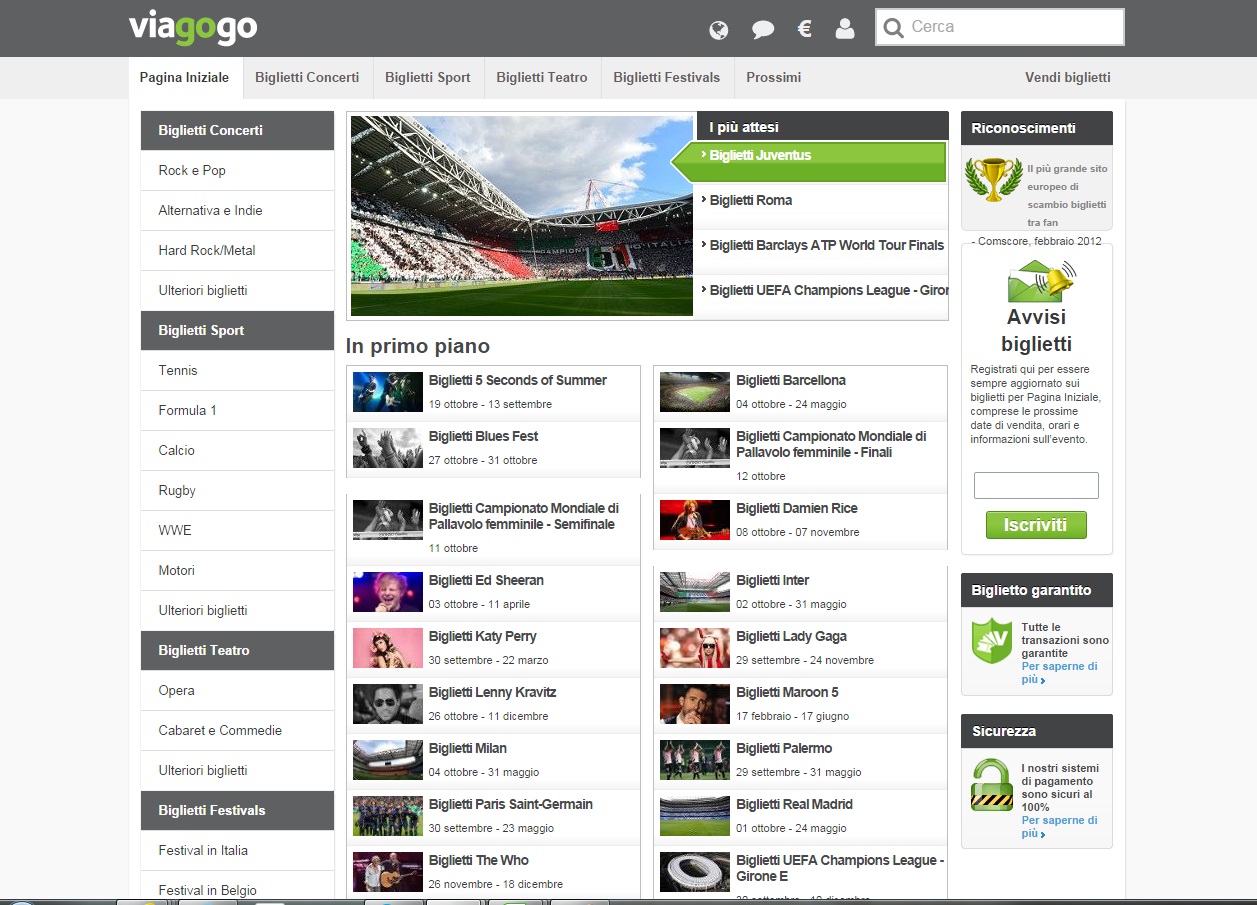
Task: Switch to the Pagina Iniziale tab
Action: tap(184, 77)
